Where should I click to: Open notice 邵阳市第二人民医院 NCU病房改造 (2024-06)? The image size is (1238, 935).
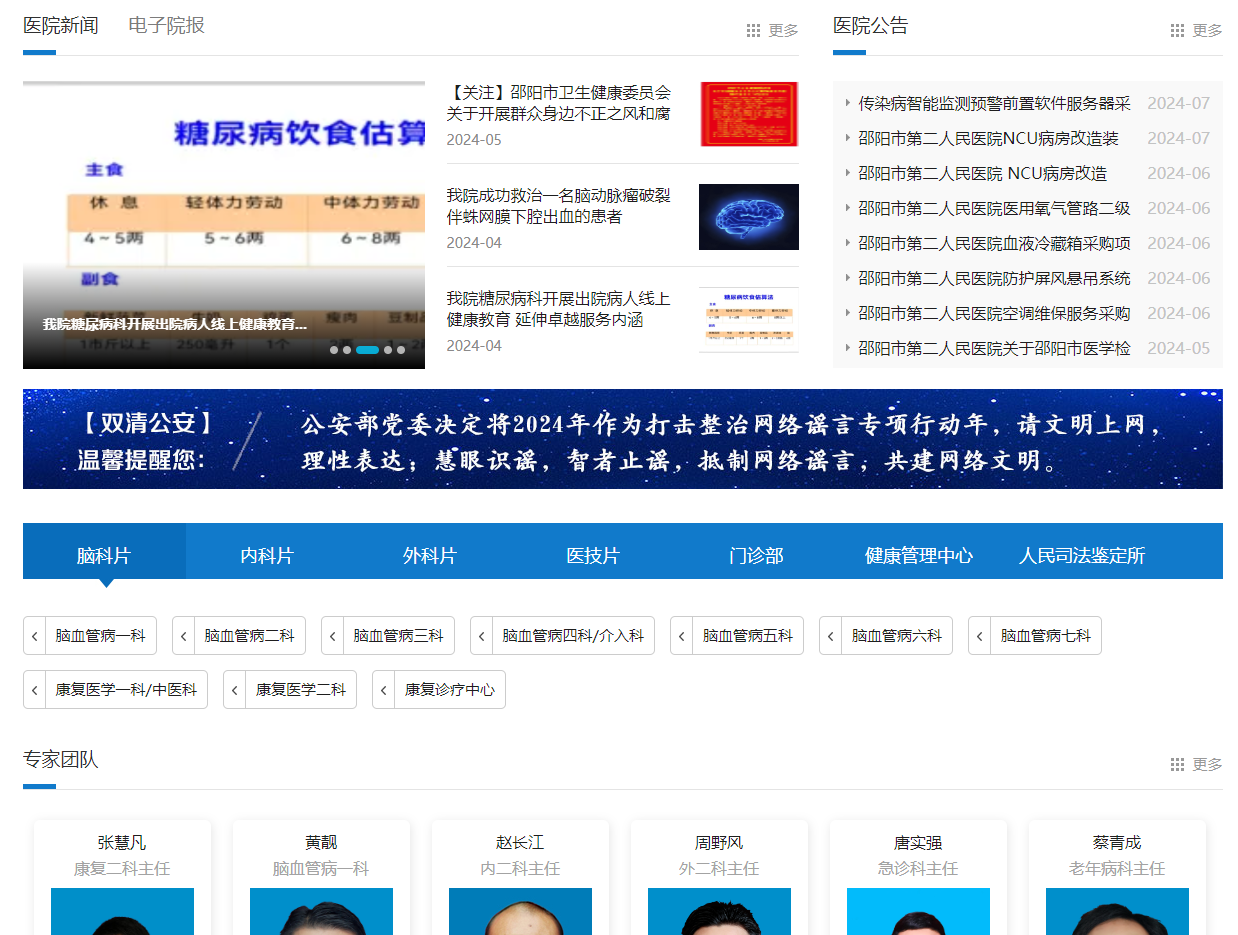click(982, 173)
